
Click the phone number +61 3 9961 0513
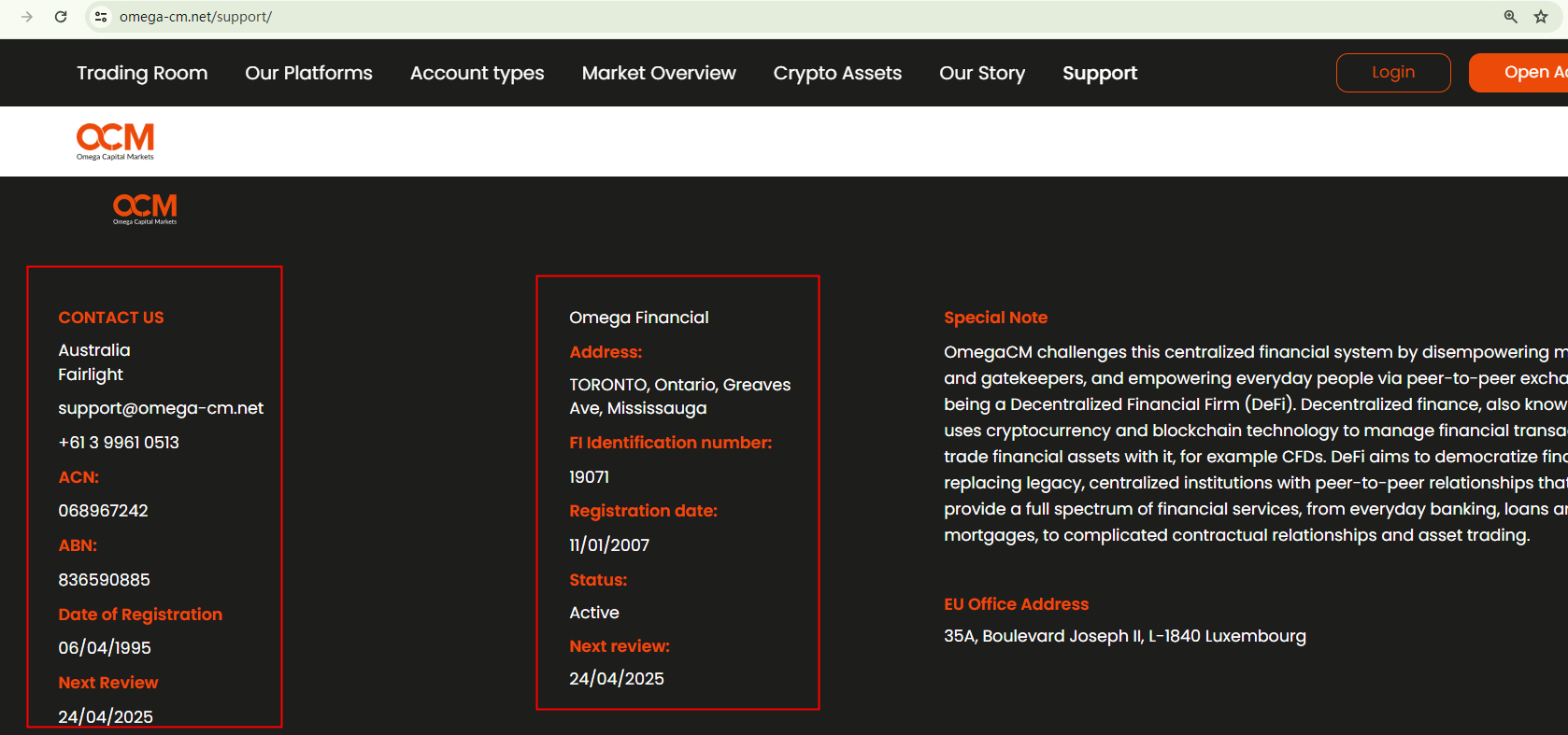pyautogui.click(x=119, y=443)
